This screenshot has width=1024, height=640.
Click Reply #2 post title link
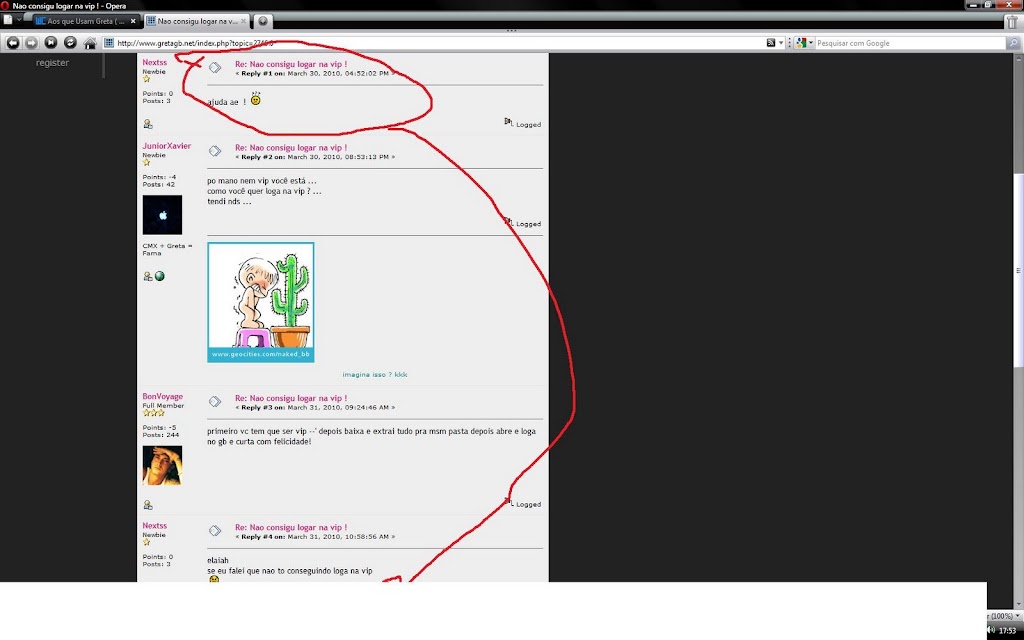click(x=291, y=148)
